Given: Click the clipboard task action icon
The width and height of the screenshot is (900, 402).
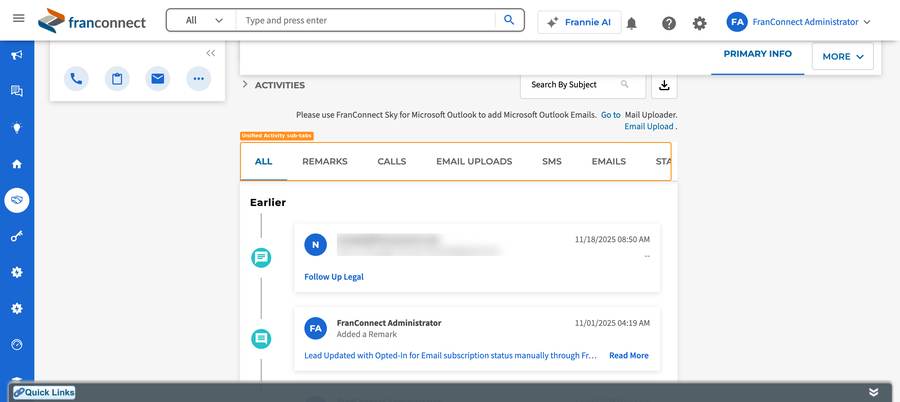Looking at the screenshot, I should [117, 79].
